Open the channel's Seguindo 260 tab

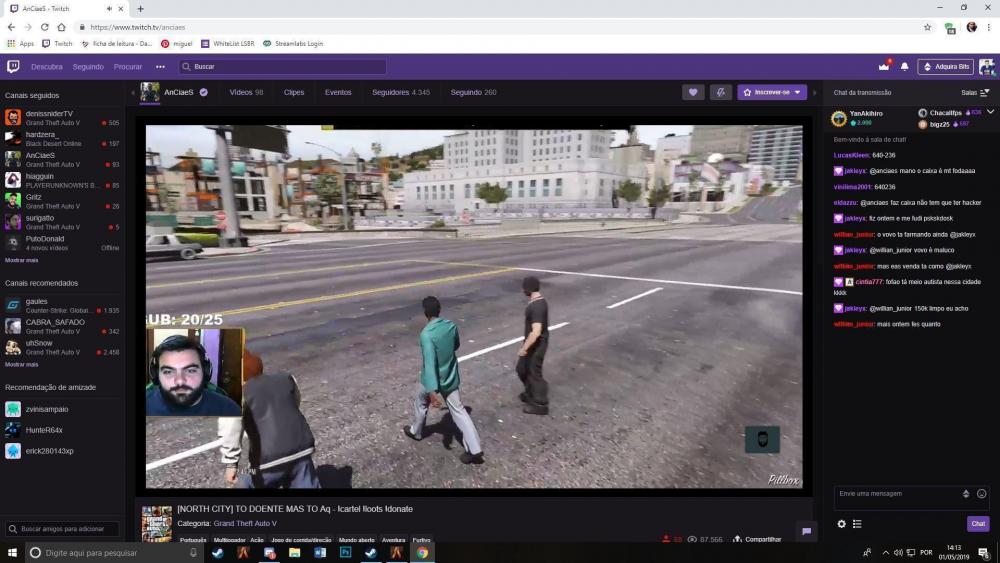point(473,92)
